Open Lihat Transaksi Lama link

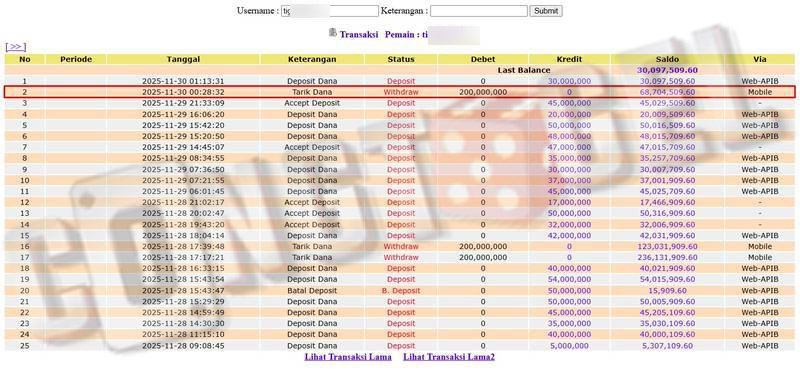348,357
